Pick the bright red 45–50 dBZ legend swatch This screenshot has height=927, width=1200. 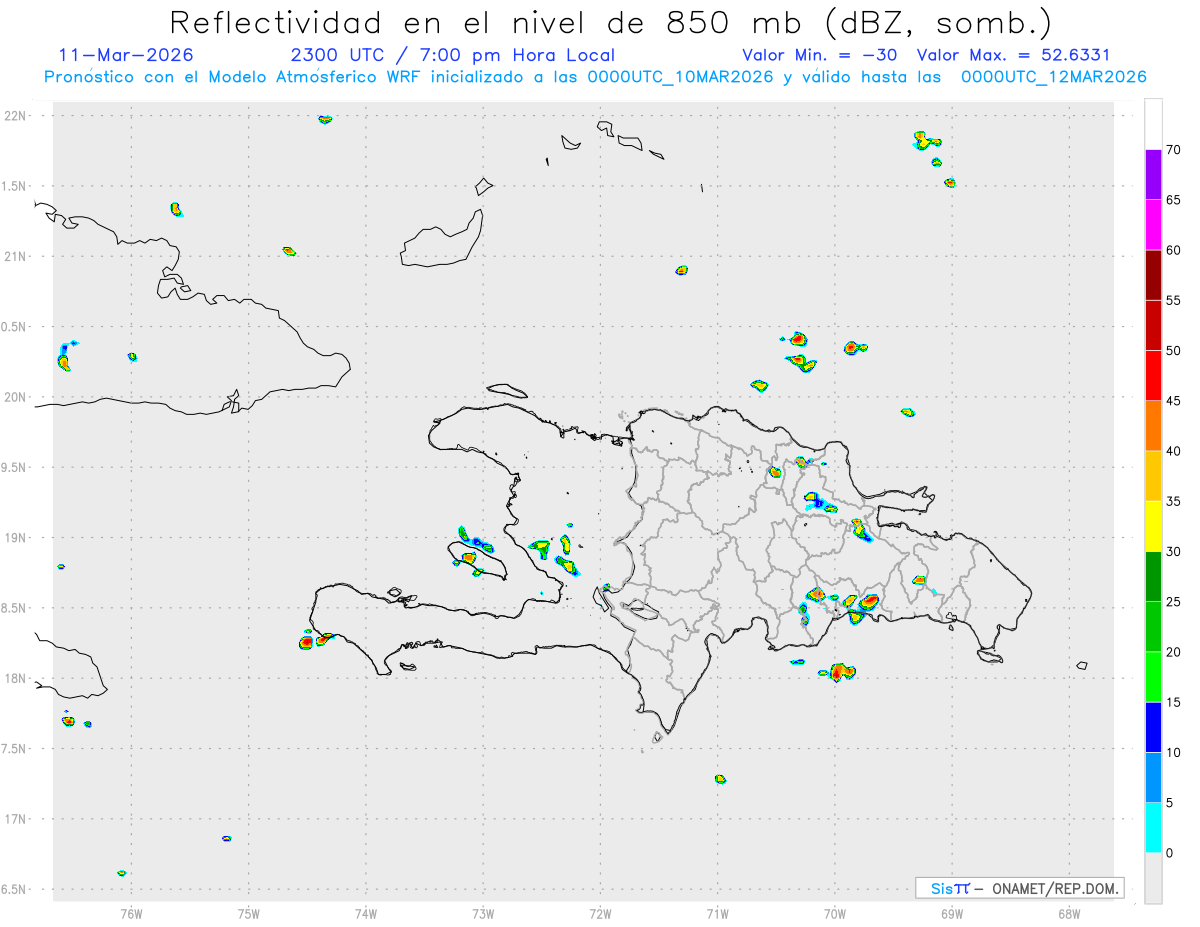coord(1153,376)
